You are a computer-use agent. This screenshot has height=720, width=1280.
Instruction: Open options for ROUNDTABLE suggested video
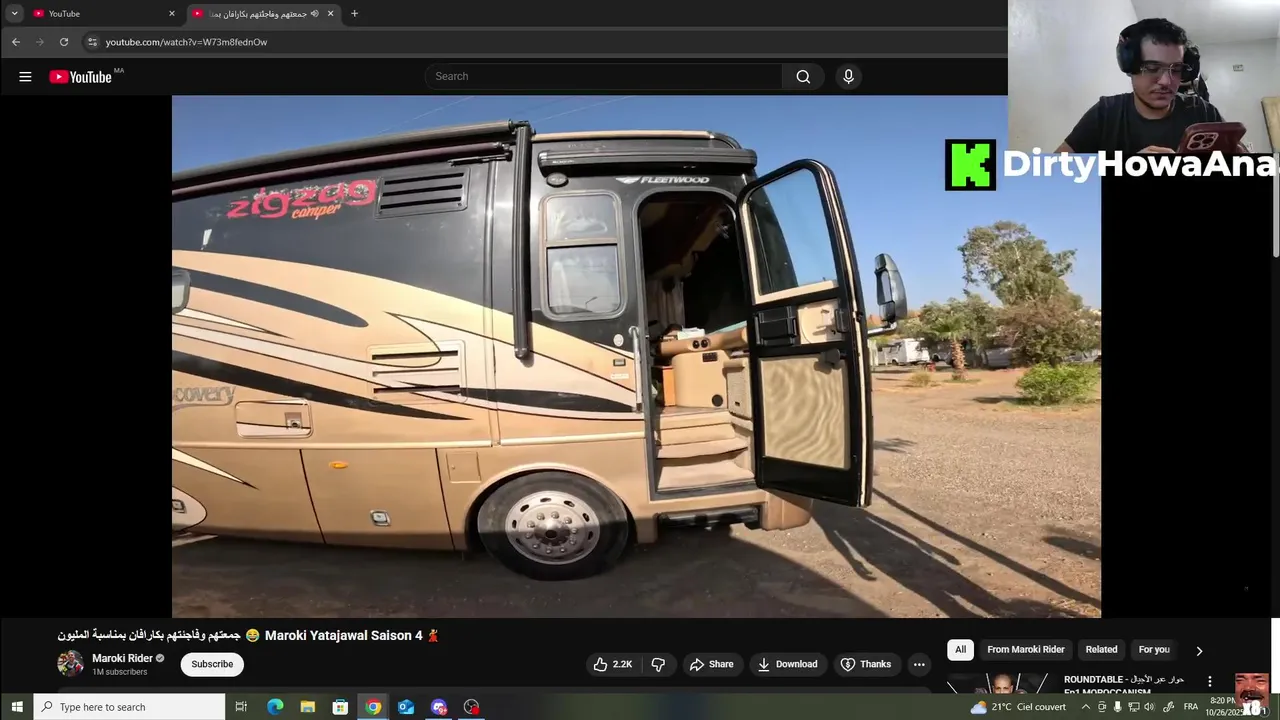(x=1209, y=681)
